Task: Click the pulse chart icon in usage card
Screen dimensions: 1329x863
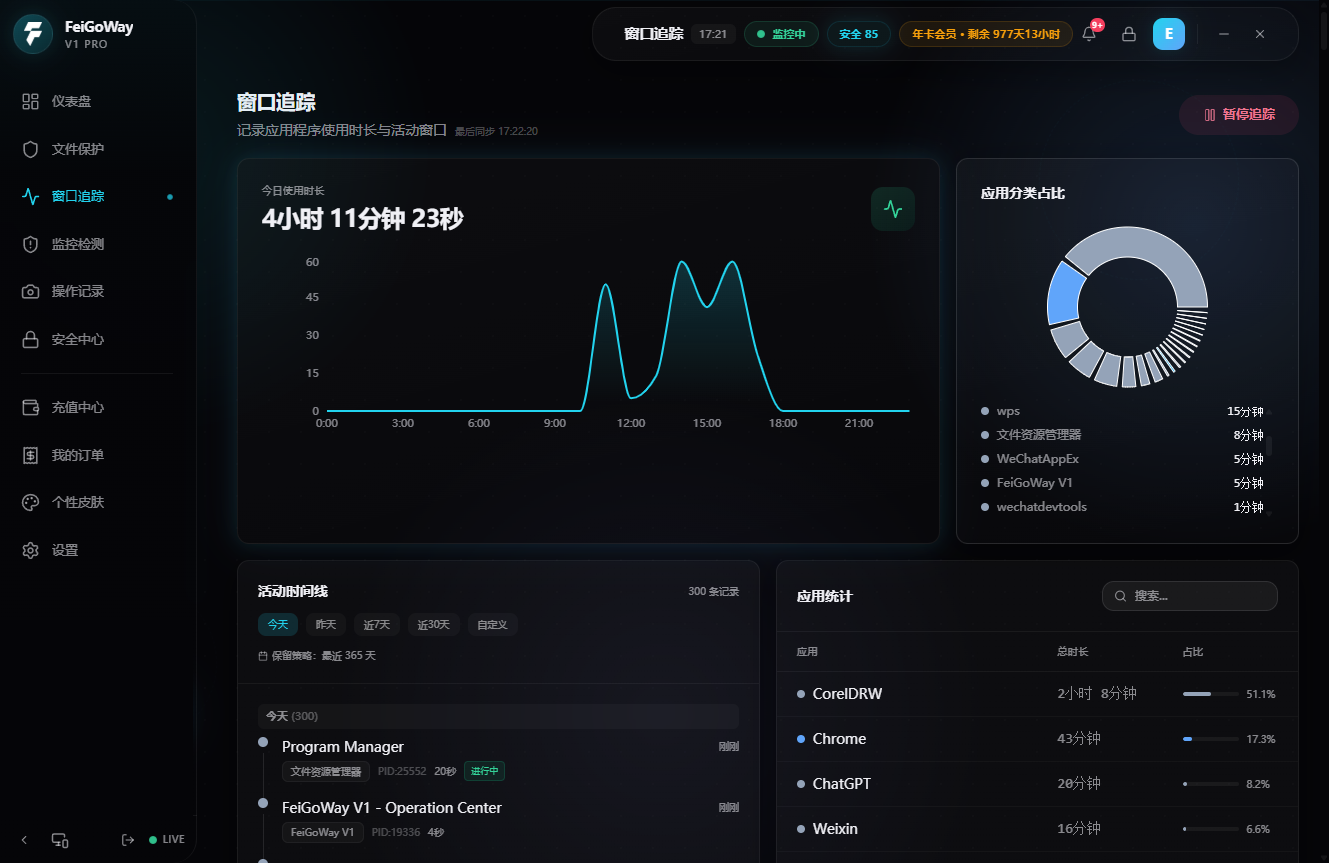Action: click(893, 209)
